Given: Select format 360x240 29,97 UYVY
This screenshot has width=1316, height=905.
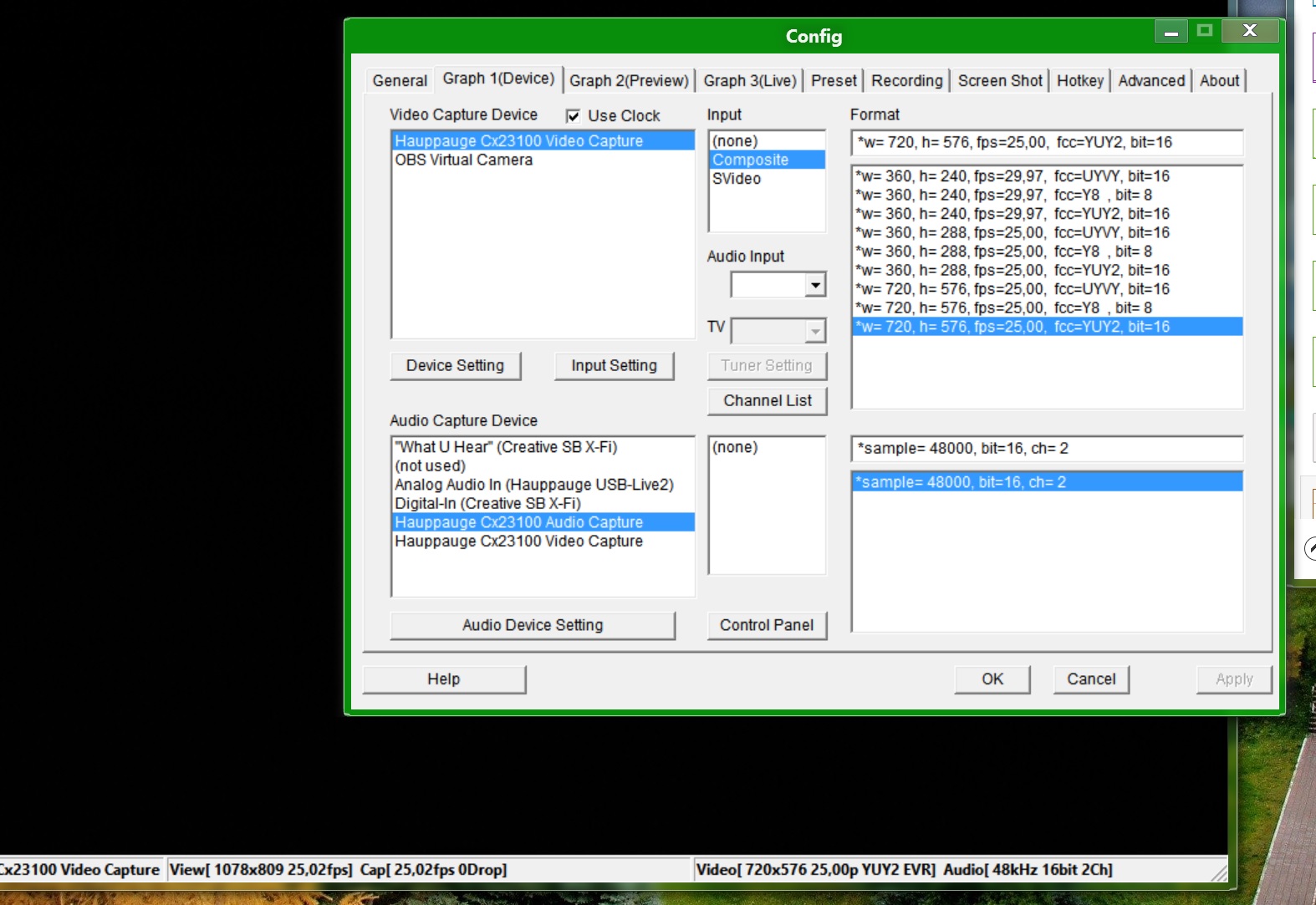Looking at the screenshot, I should tap(1047, 176).
